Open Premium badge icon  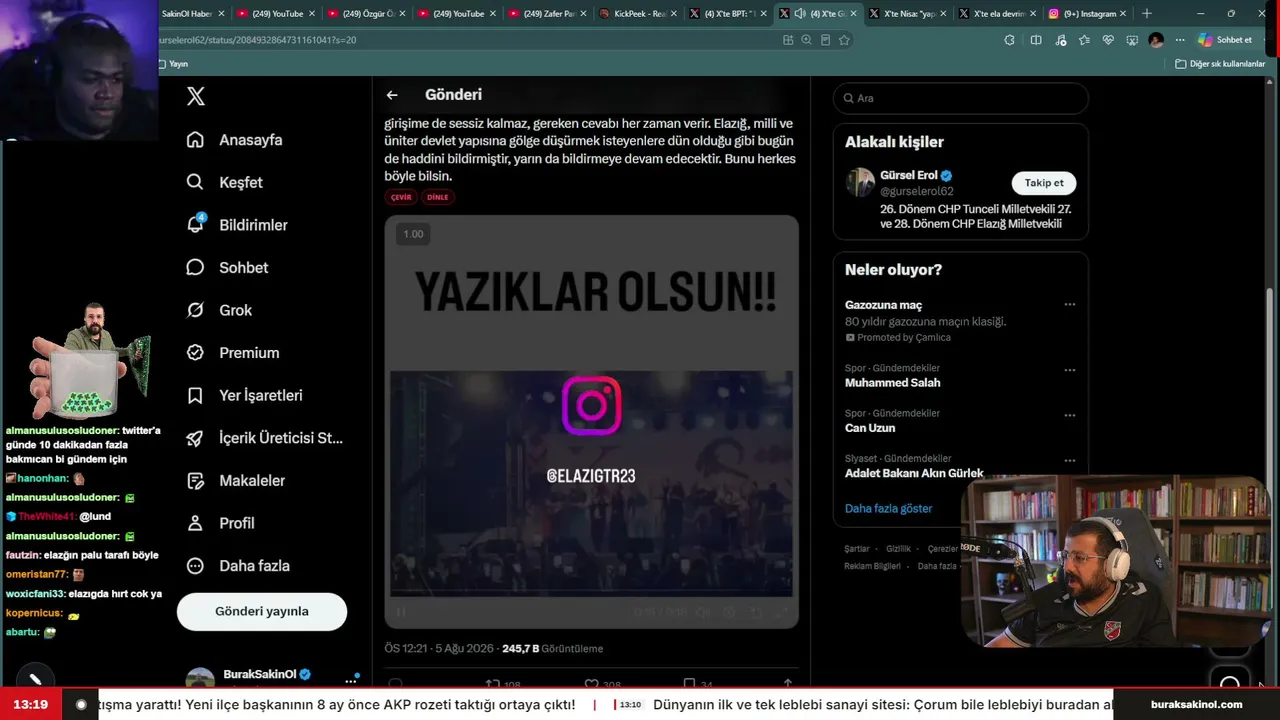coord(195,353)
